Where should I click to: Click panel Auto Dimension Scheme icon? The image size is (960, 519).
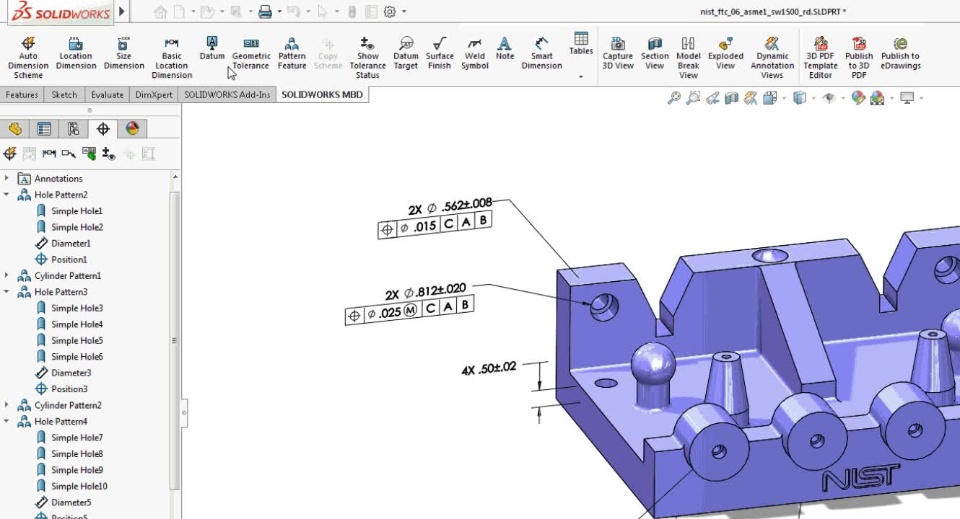pyautogui.click(x=10, y=154)
